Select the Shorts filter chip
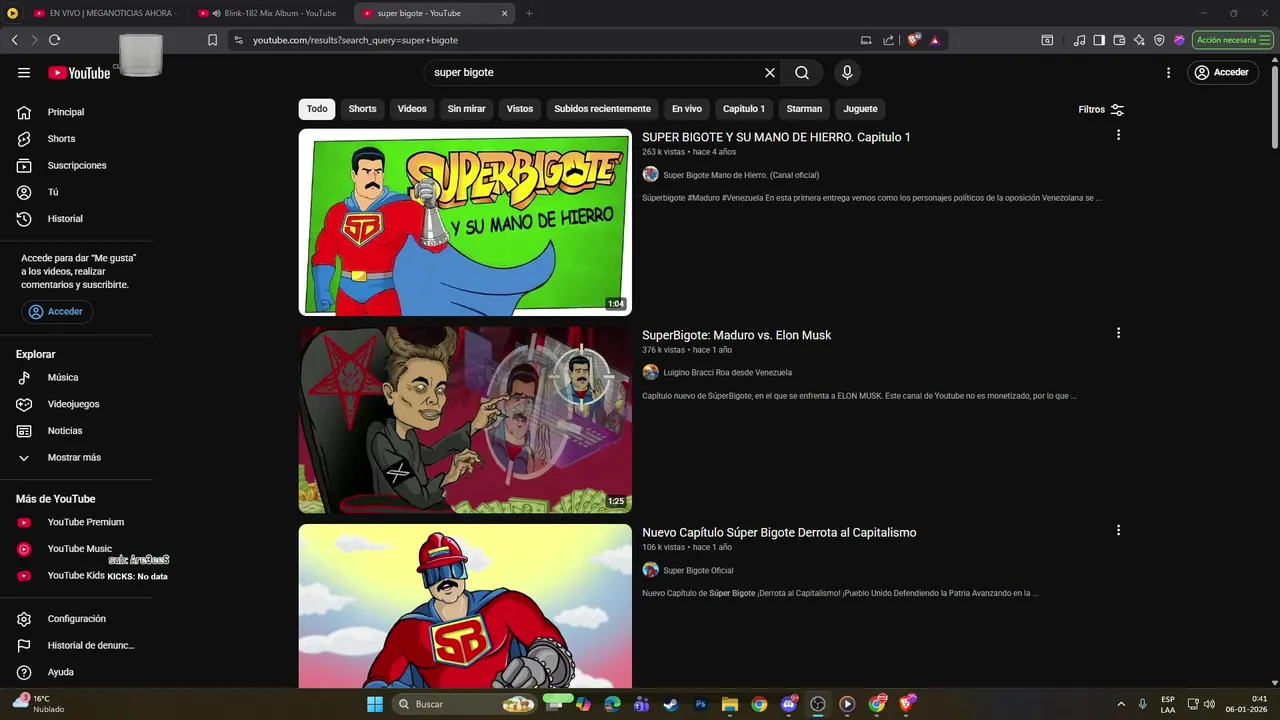The image size is (1280, 720). (x=362, y=109)
